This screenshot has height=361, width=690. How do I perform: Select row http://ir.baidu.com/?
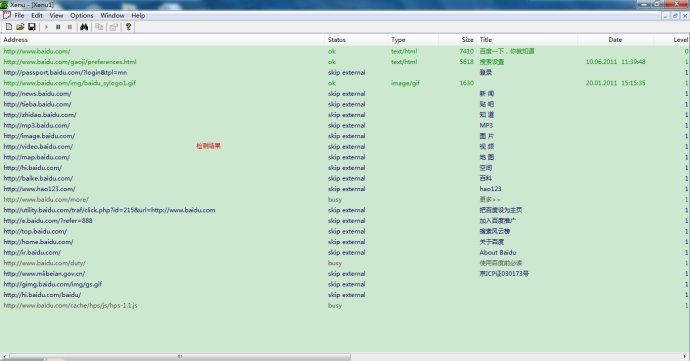(345, 252)
